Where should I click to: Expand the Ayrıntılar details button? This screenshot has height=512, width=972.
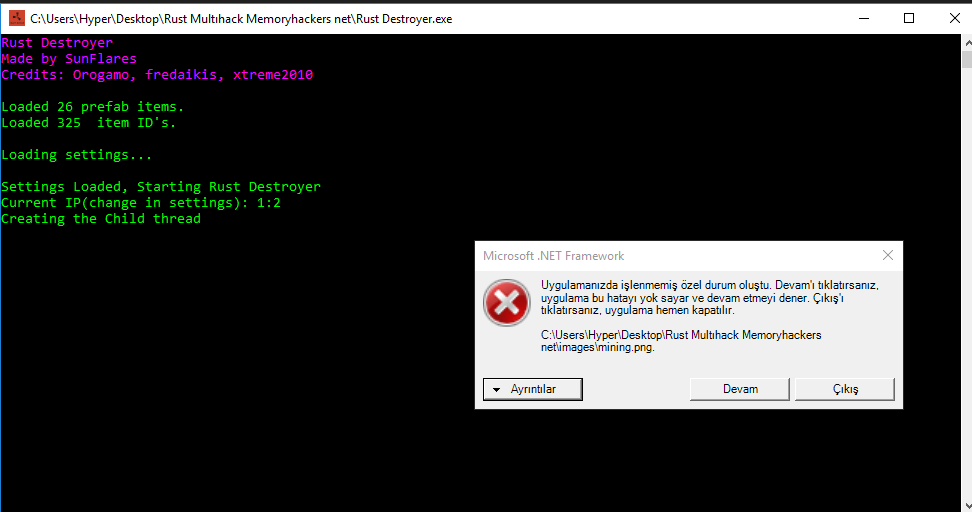532,389
